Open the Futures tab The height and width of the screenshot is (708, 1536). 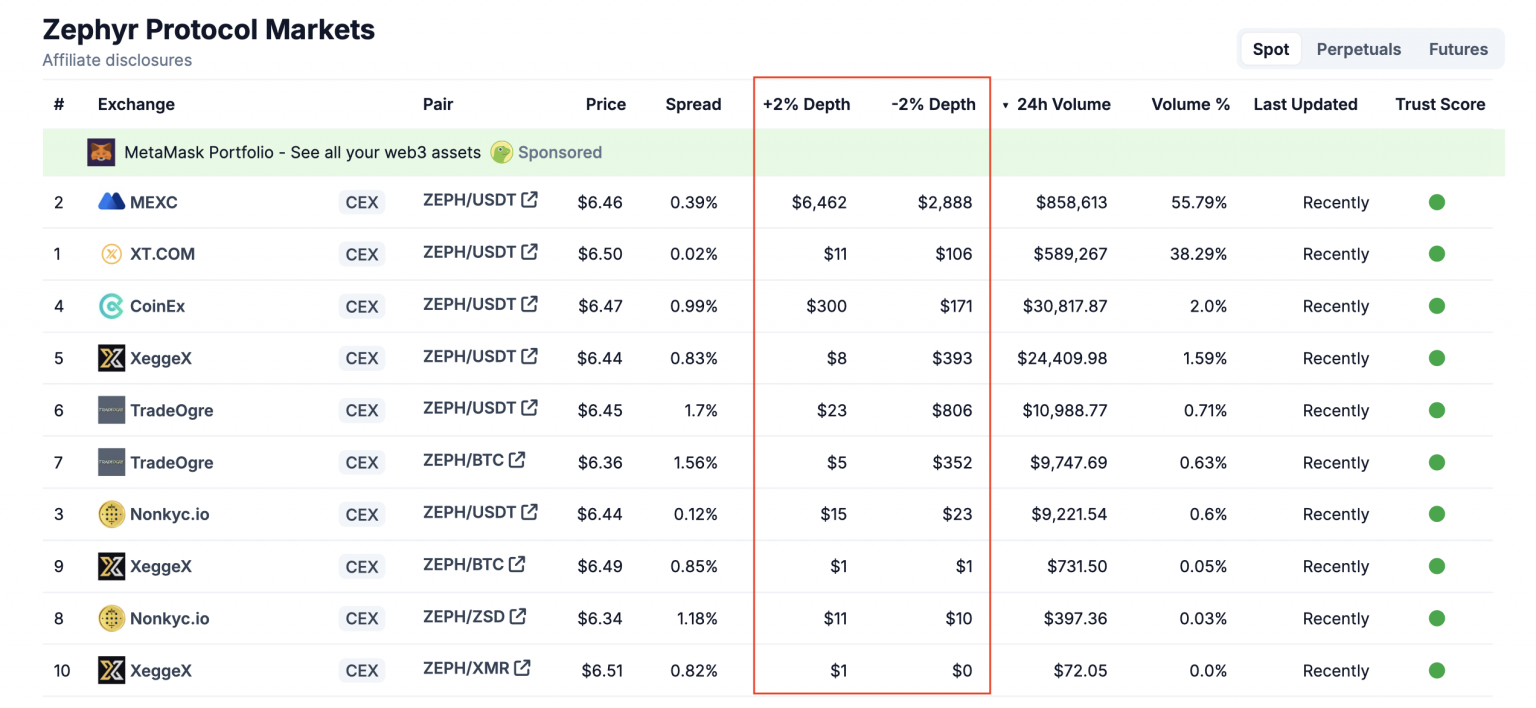[x=1458, y=48]
